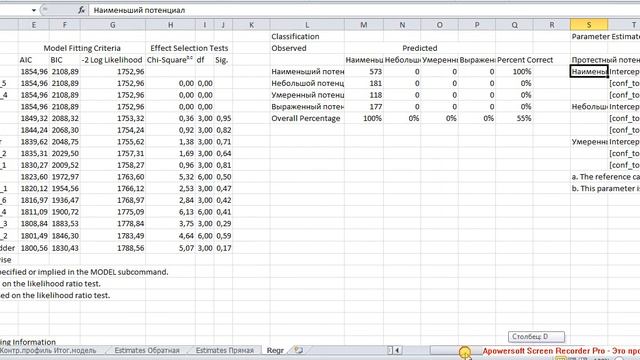This screenshot has width=640, height=360.
Task: Click 'b. This parameter' footnote cell
Action: [x=605, y=189]
